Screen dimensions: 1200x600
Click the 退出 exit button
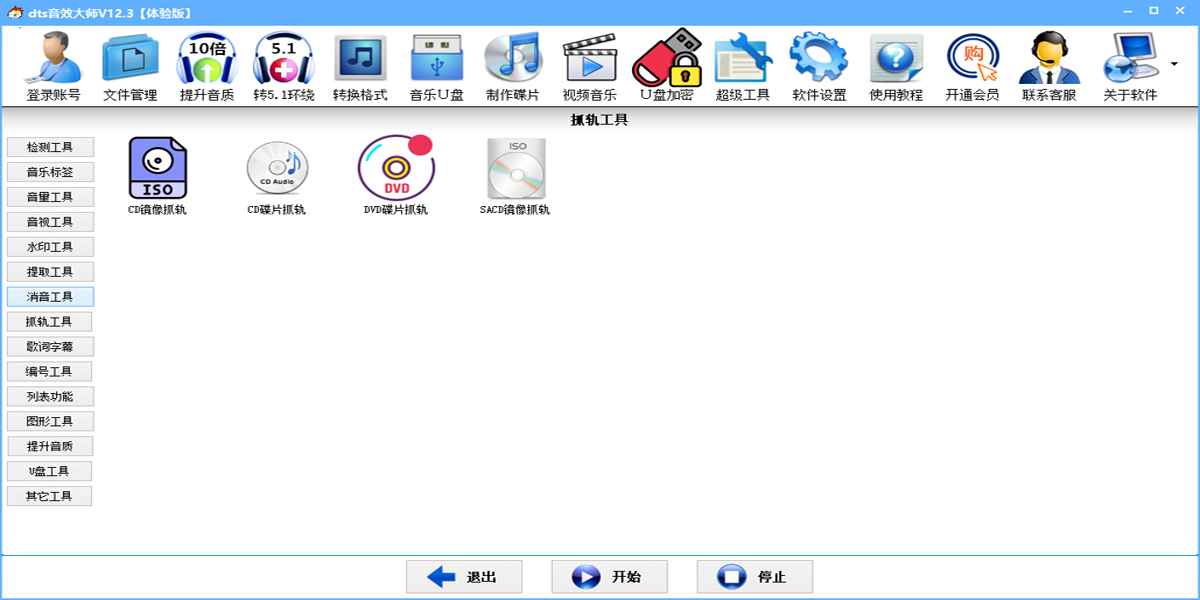pos(463,576)
